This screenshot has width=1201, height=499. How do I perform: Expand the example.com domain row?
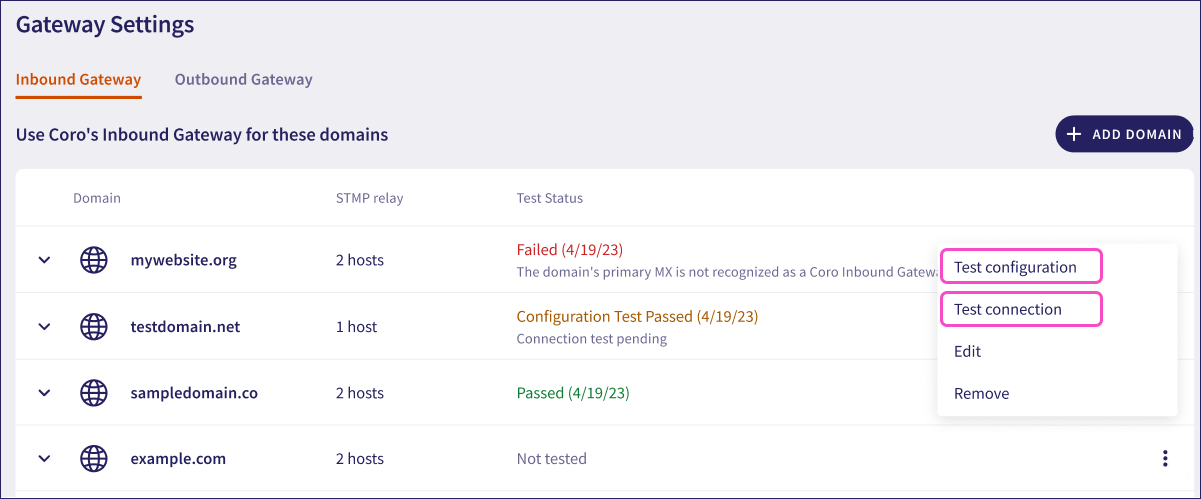44,459
